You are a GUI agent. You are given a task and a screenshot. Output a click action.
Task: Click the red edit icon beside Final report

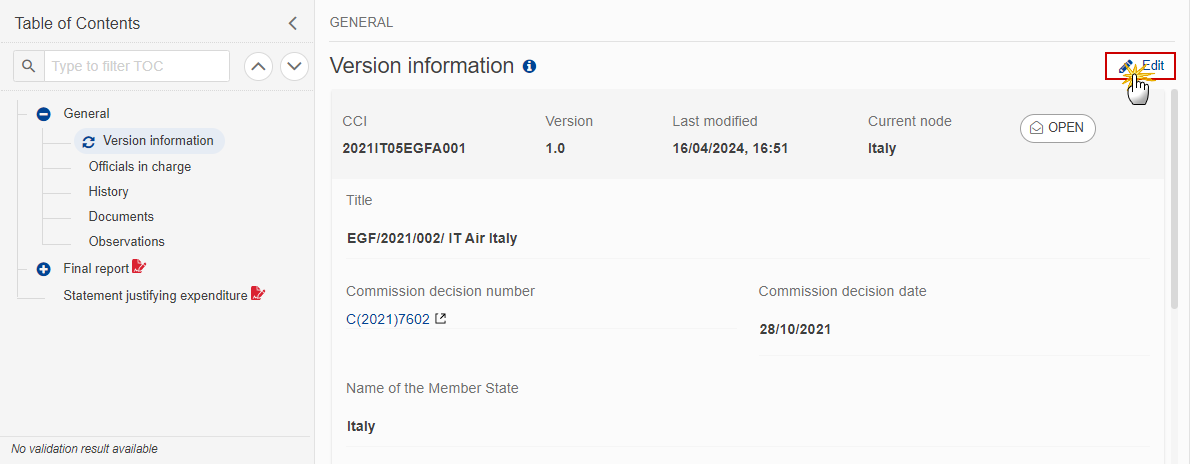pyautogui.click(x=139, y=267)
